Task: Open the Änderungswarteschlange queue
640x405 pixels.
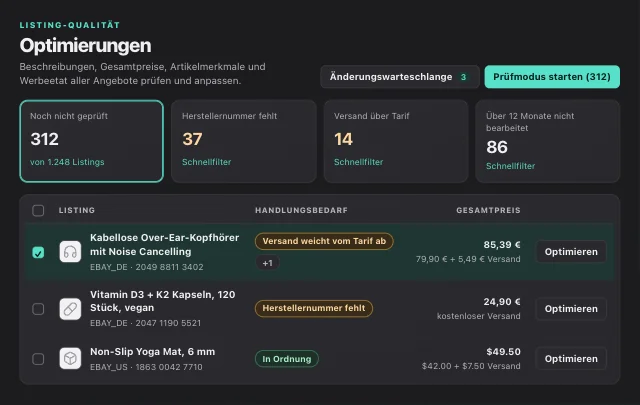Action: point(400,77)
